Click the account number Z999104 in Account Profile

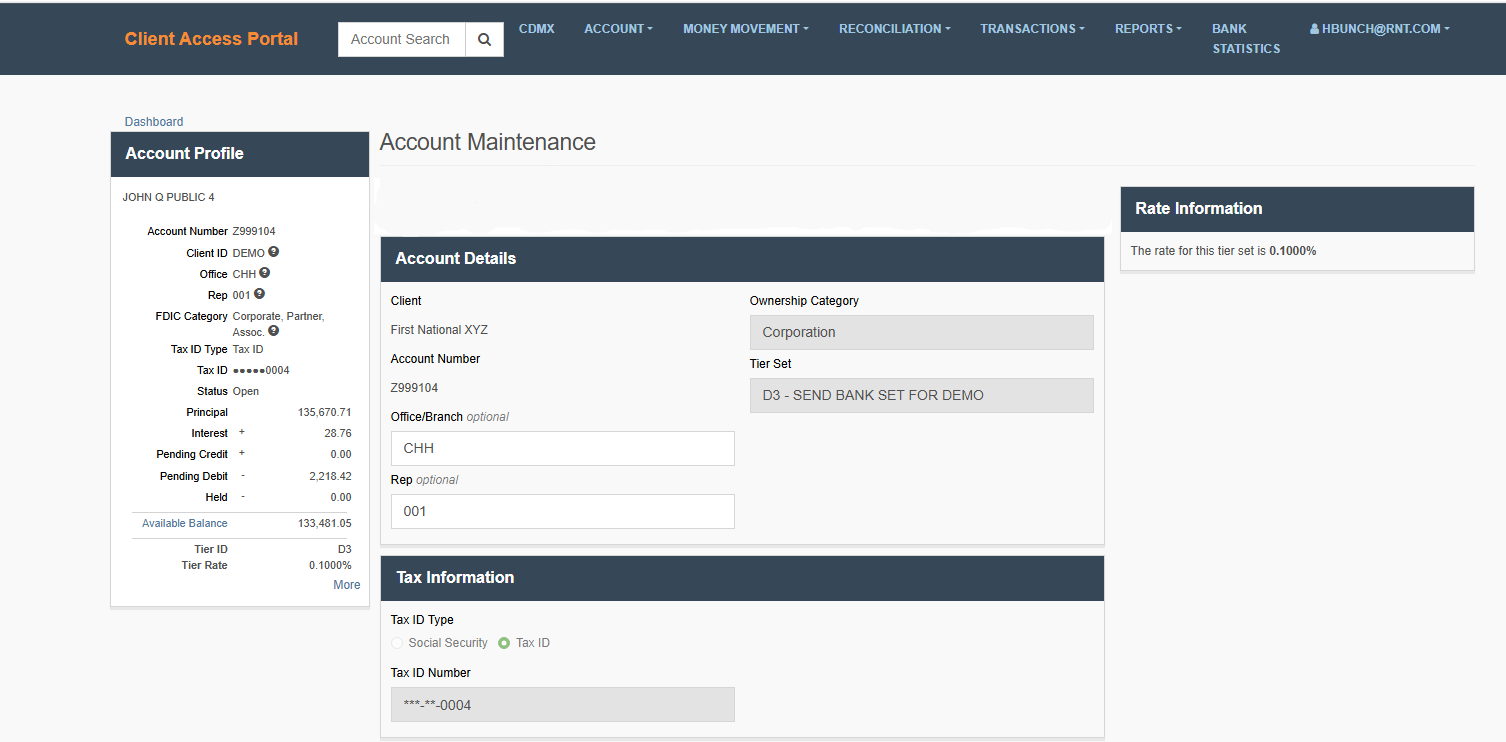[x=254, y=231]
